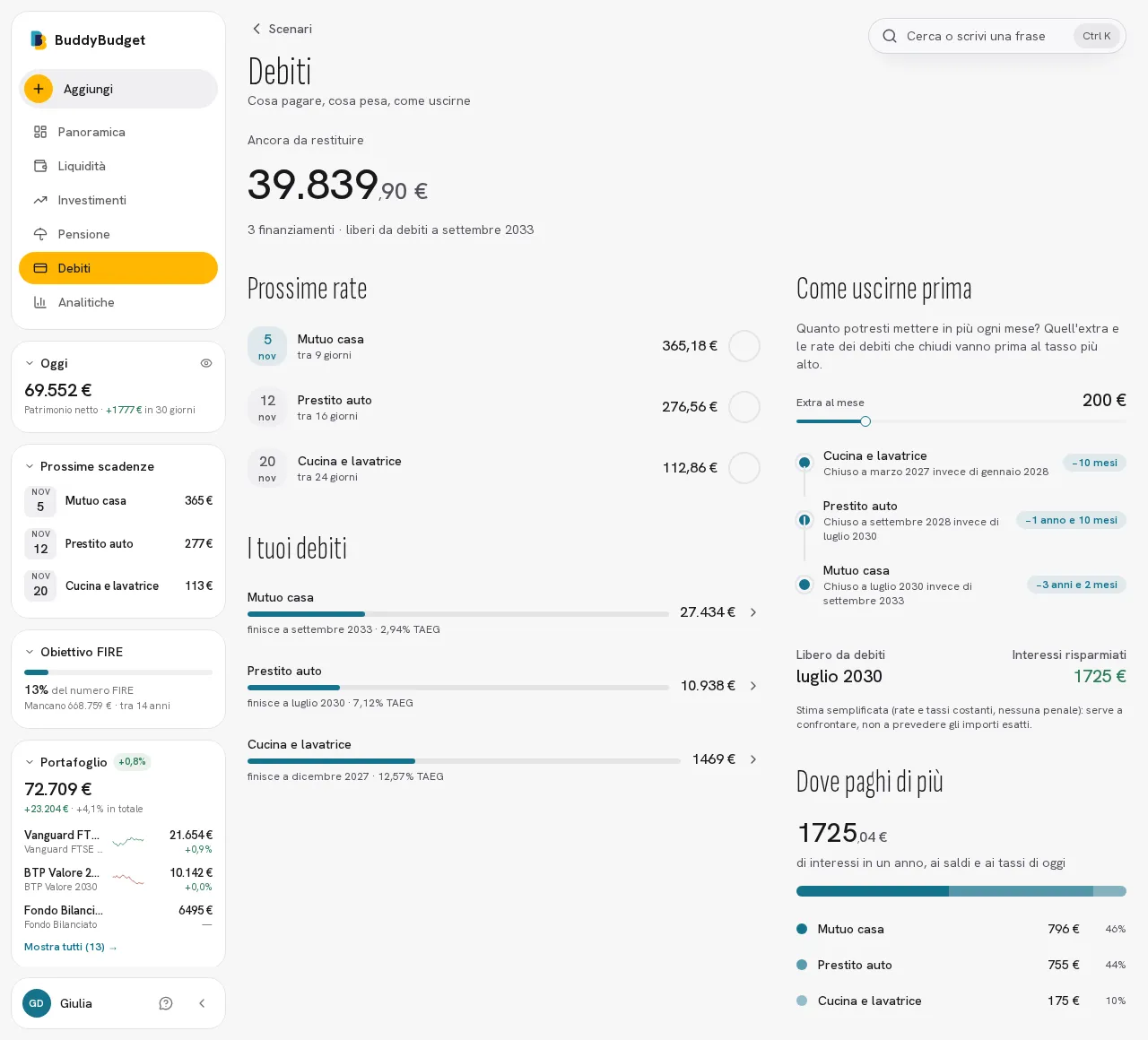Collapse the Portafoglio panel

(x=30, y=762)
